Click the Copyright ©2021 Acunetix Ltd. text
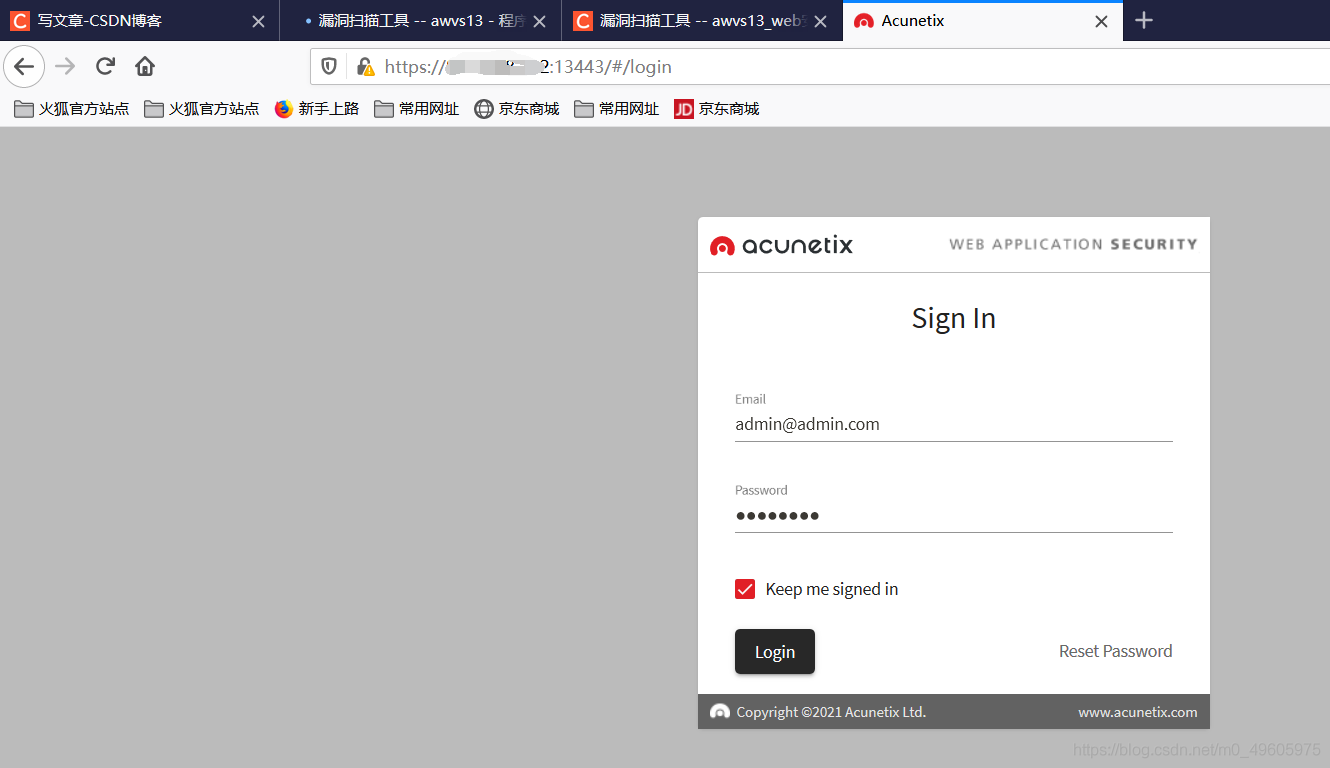 coord(831,712)
